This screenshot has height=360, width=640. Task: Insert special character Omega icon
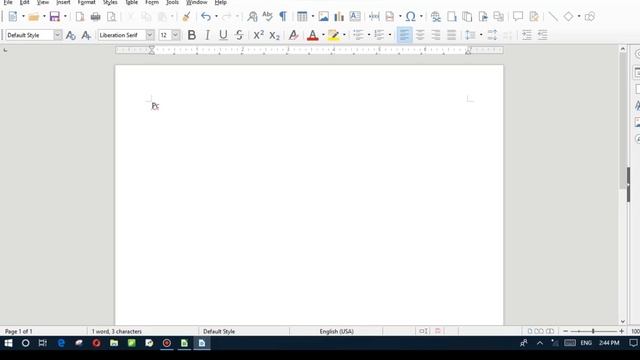[x=411, y=16]
